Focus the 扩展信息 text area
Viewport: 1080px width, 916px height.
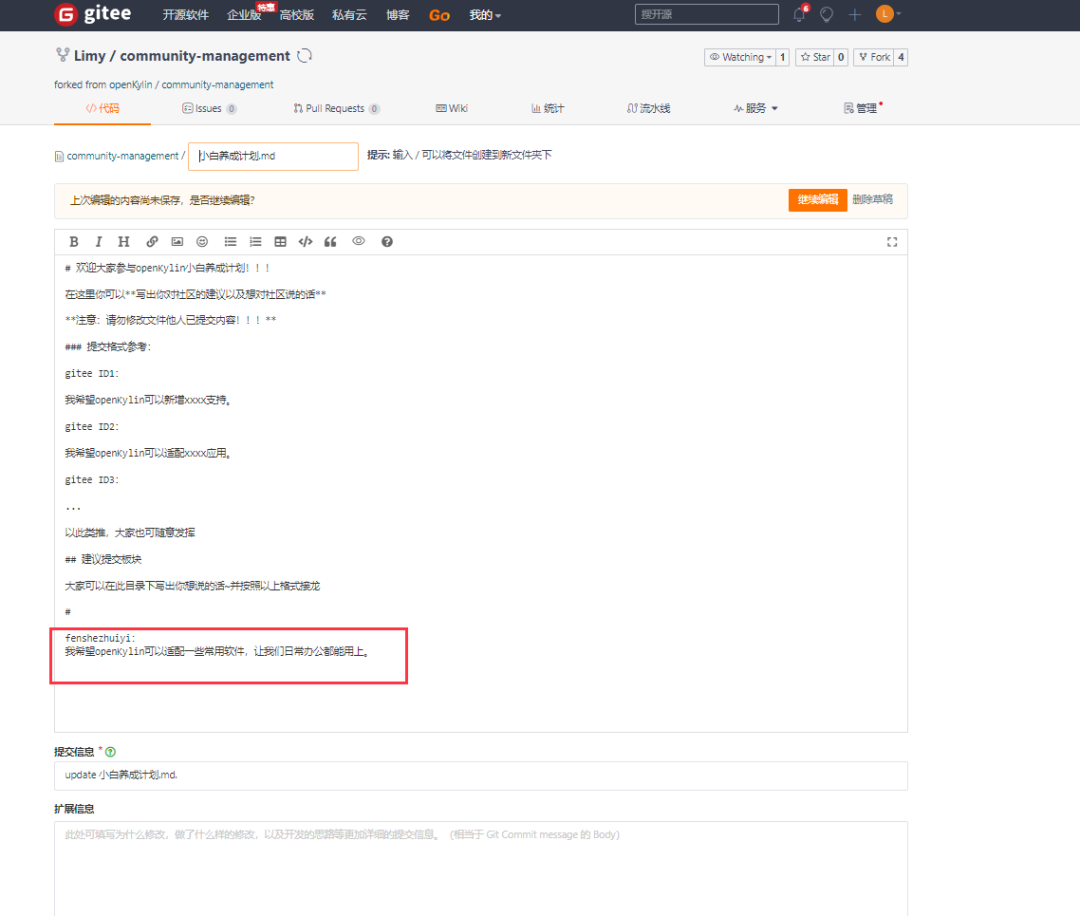coord(481,869)
